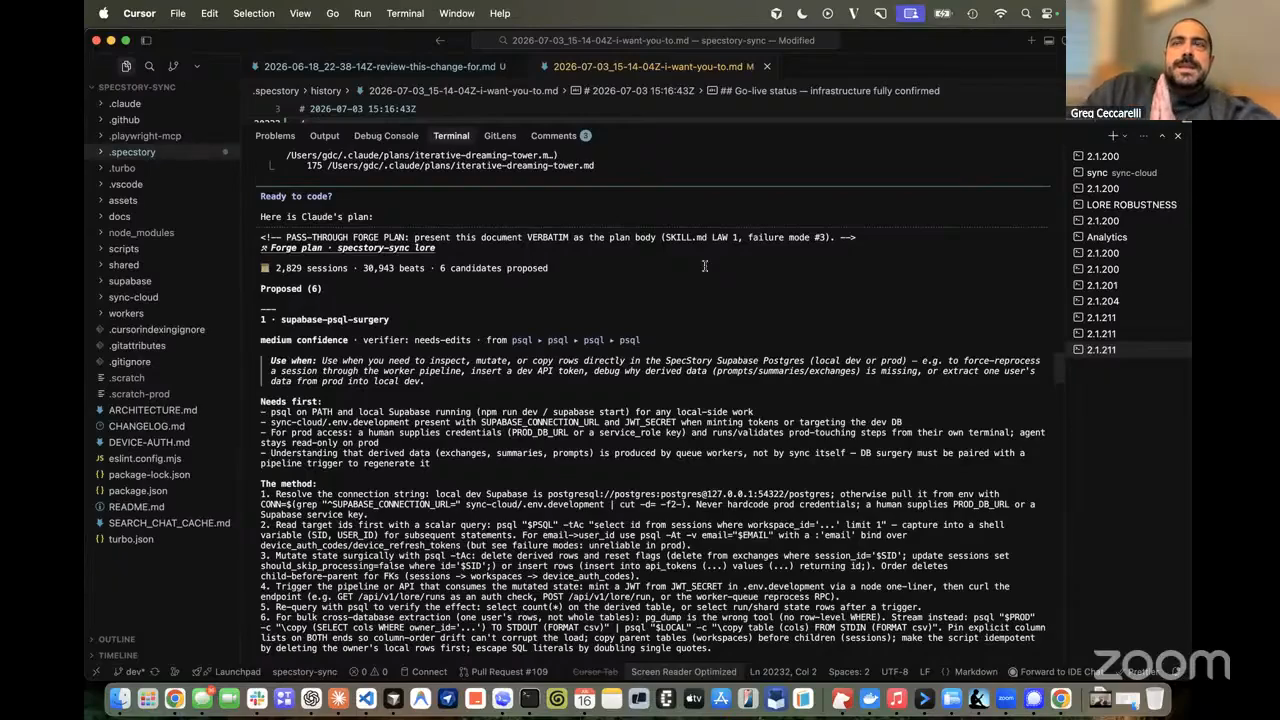Click Ln 20232, Col 2 position
This screenshot has width=1280, height=720.
point(784,672)
